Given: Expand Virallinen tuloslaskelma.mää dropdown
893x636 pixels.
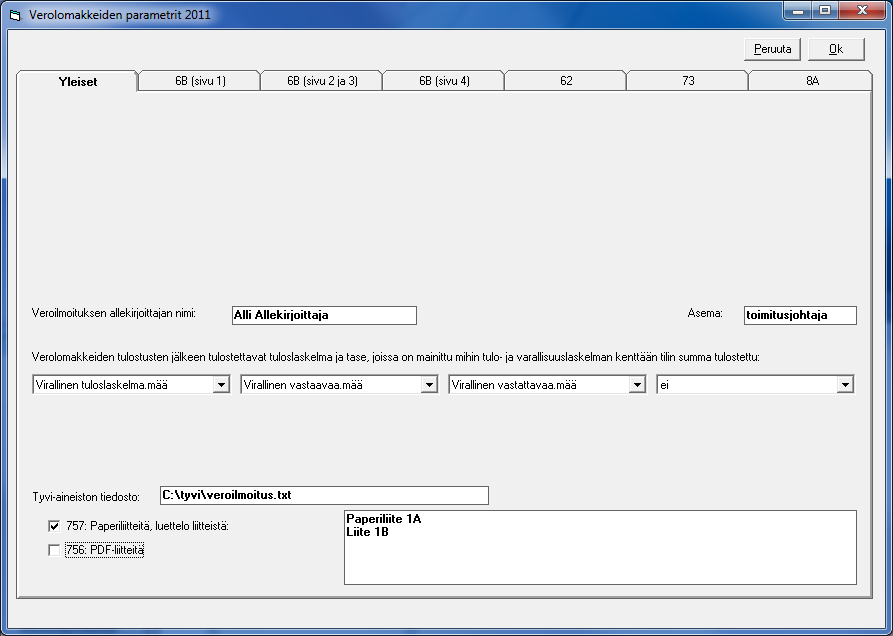Looking at the screenshot, I should [x=221, y=385].
